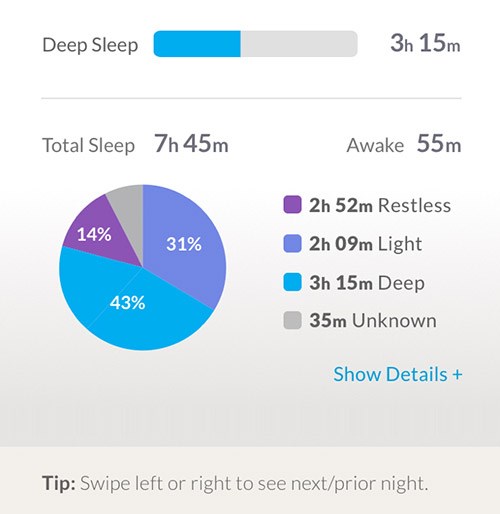Expand sleep info with Show Details +
The height and width of the screenshot is (514, 500).
(x=398, y=374)
